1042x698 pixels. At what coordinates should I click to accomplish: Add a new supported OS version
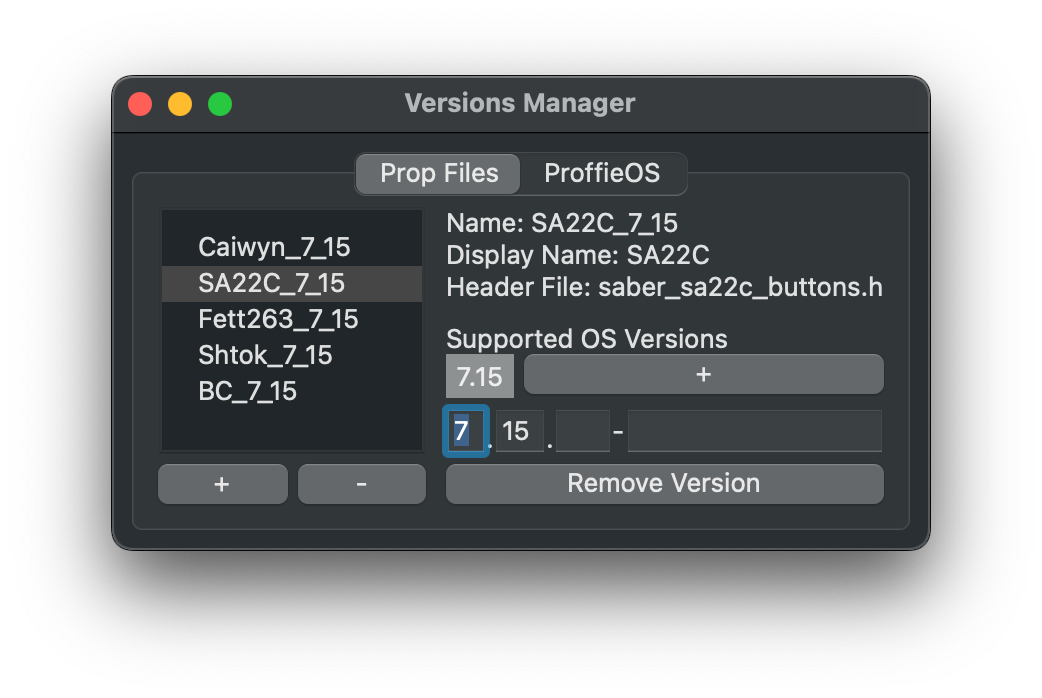703,374
